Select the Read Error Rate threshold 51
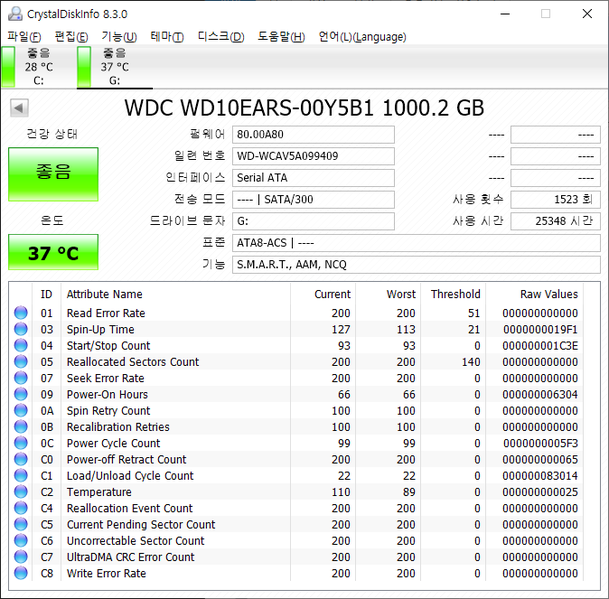609x599 pixels. coord(474,313)
